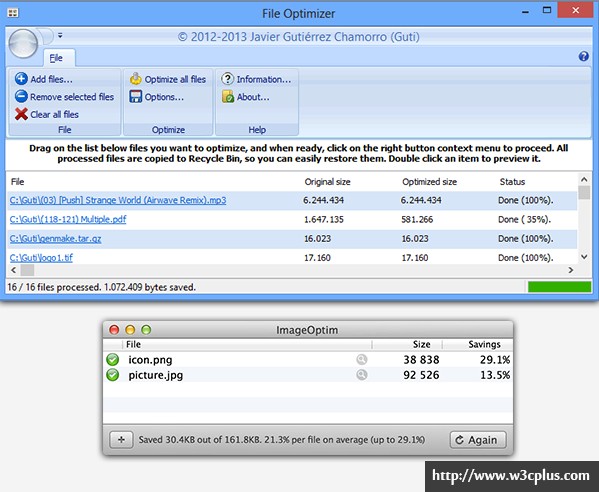The width and height of the screenshot is (599, 492).
Task: Click the green progress bar in status bar
Action: [559, 287]
